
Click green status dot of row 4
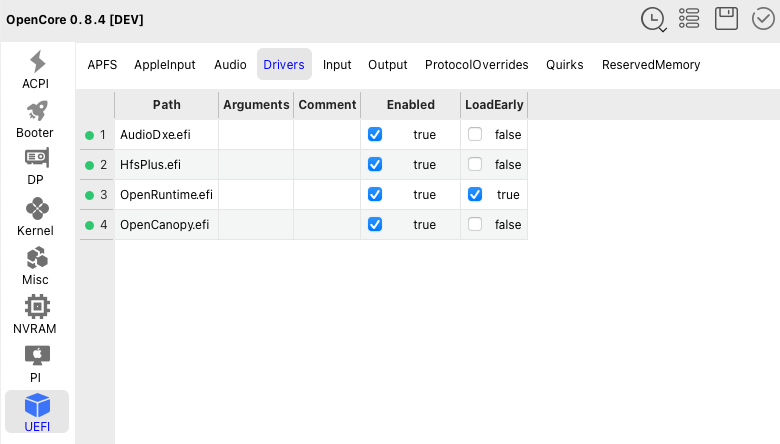(90, 225)
